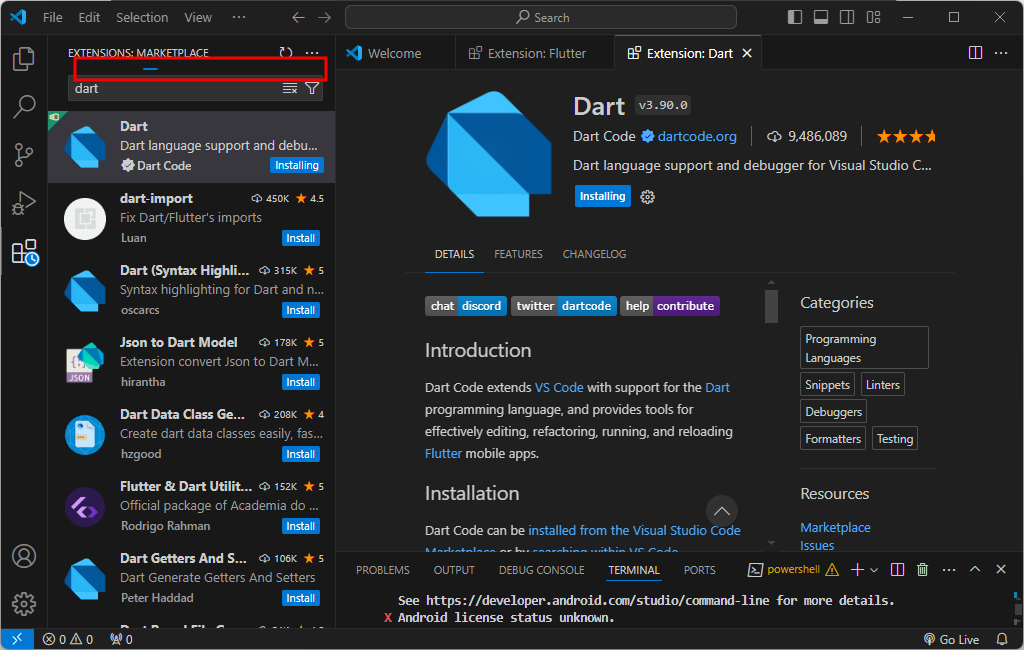
Task: Open the dartcode.org publisher link
Action: coord(697,137)
